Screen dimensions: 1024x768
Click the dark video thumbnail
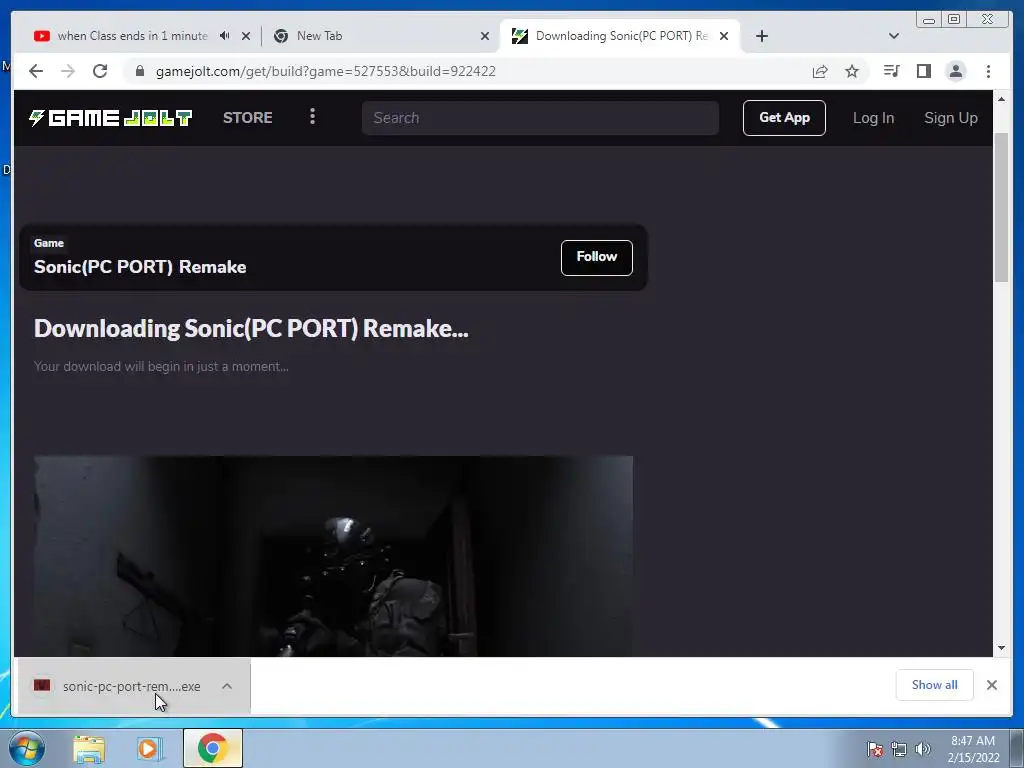tap(333, 556)
